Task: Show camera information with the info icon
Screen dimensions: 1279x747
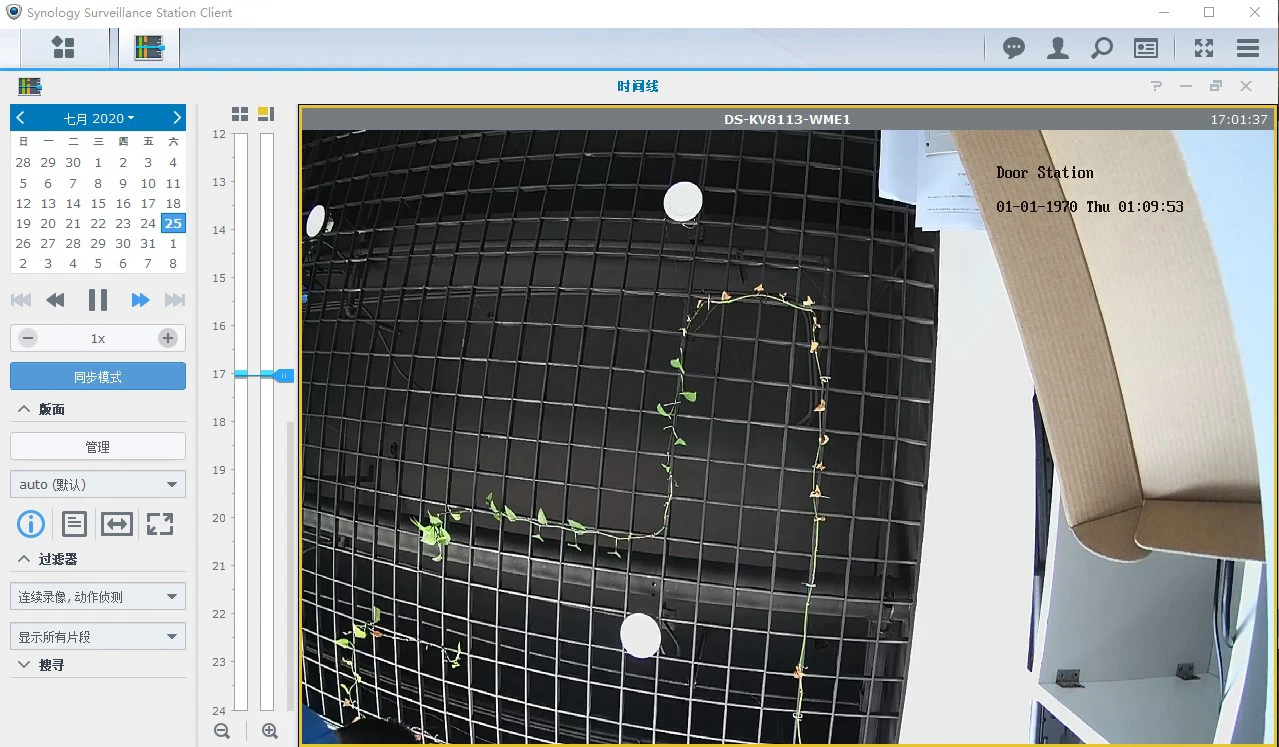Action: point(31,523)
